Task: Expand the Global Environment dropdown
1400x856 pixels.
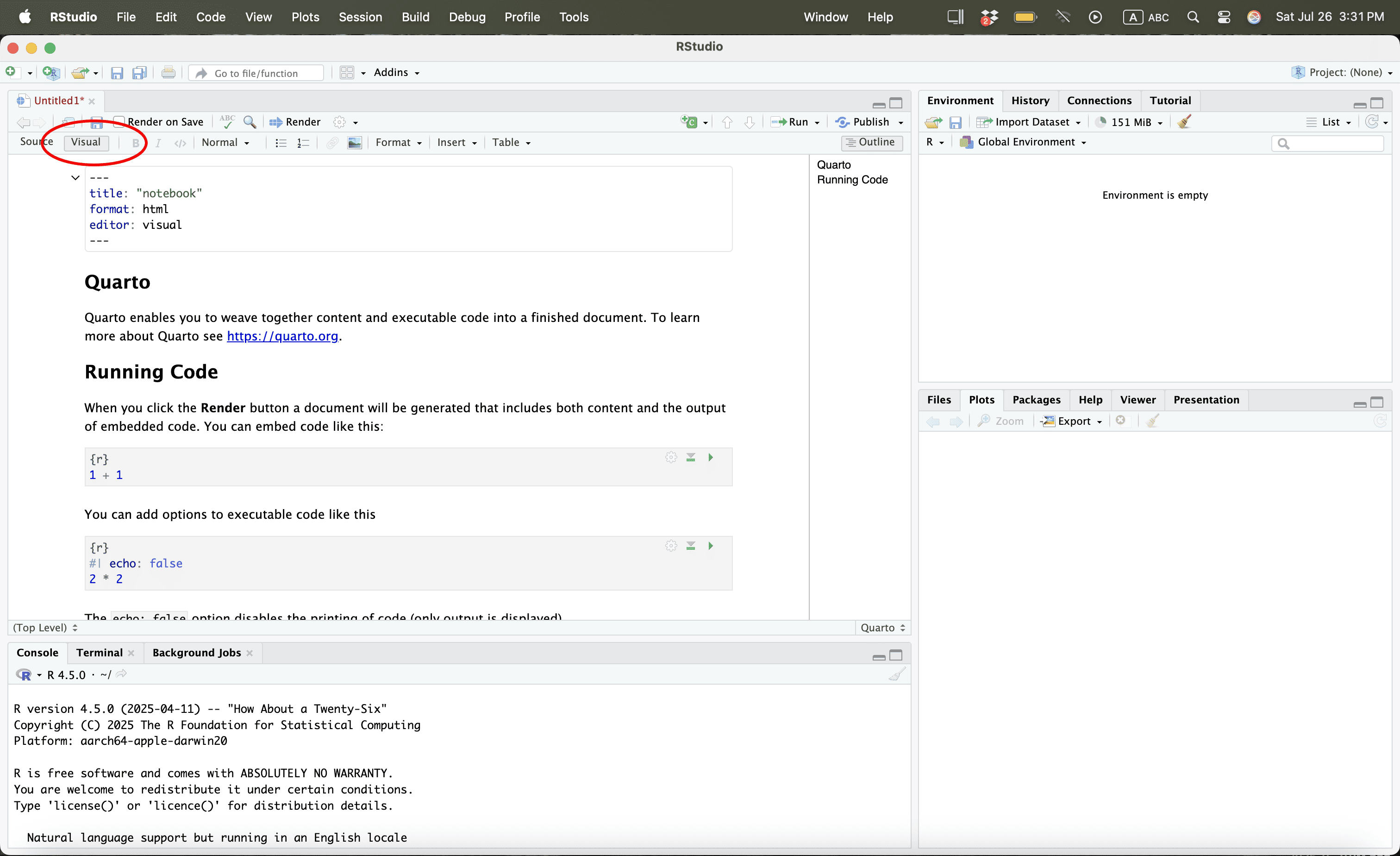Action: [1032, 142]
